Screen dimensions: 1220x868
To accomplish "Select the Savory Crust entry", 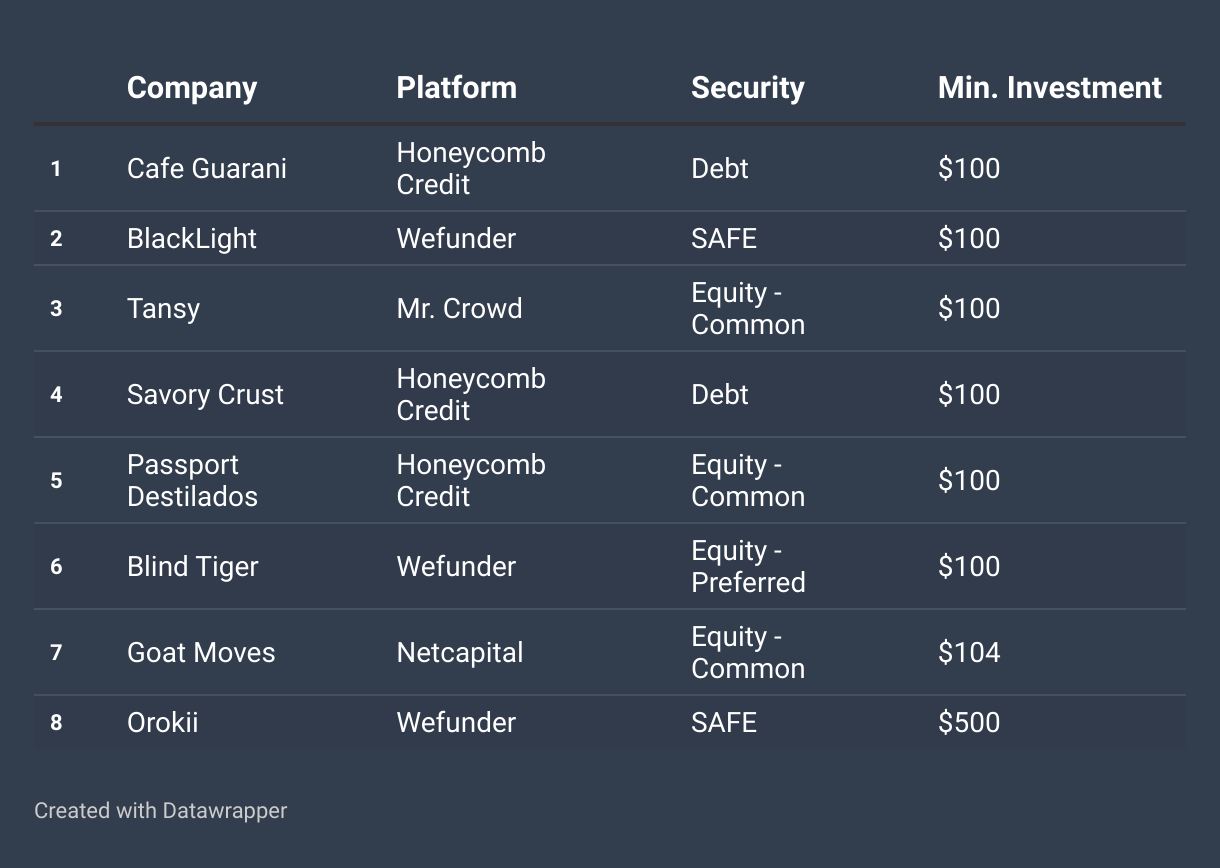I will pos(205,394).
